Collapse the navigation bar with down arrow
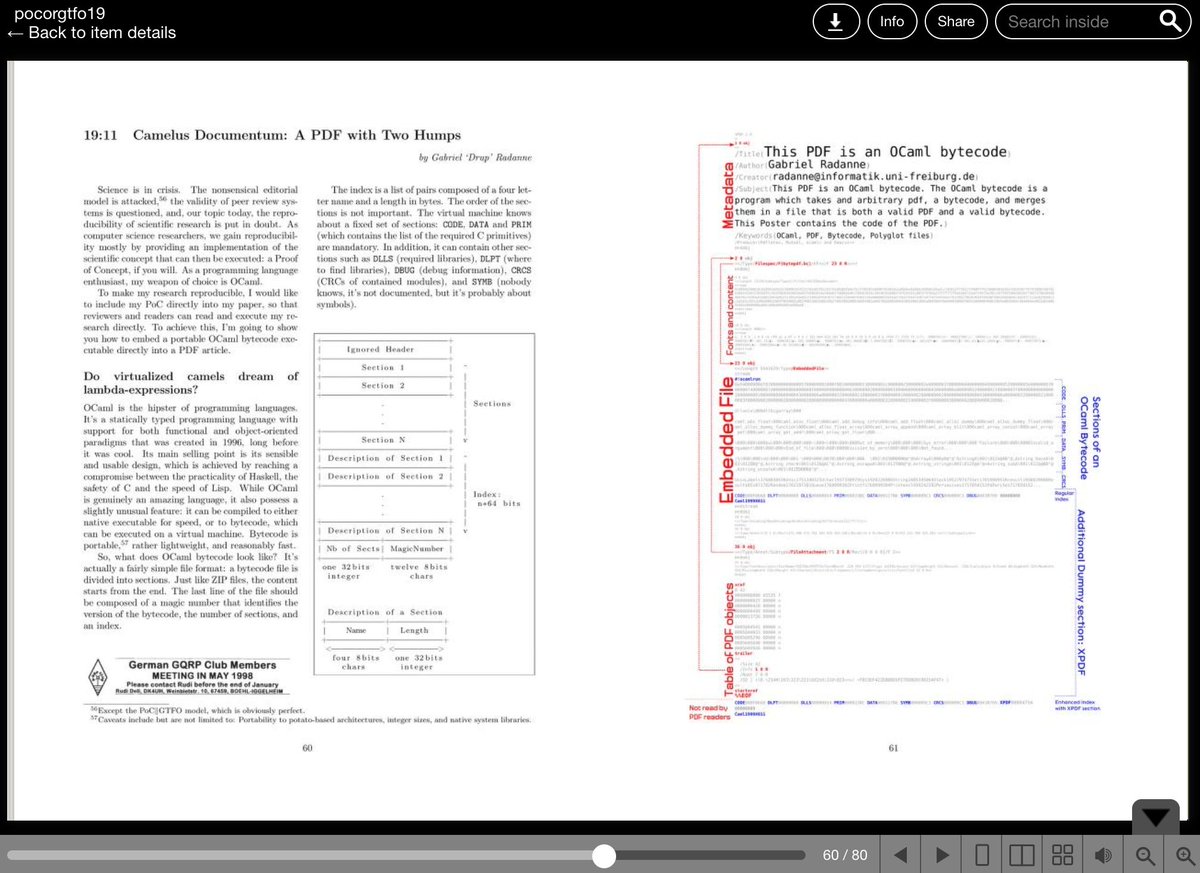The width and height of the screenshot is (1200, 873). point(1155,818)
